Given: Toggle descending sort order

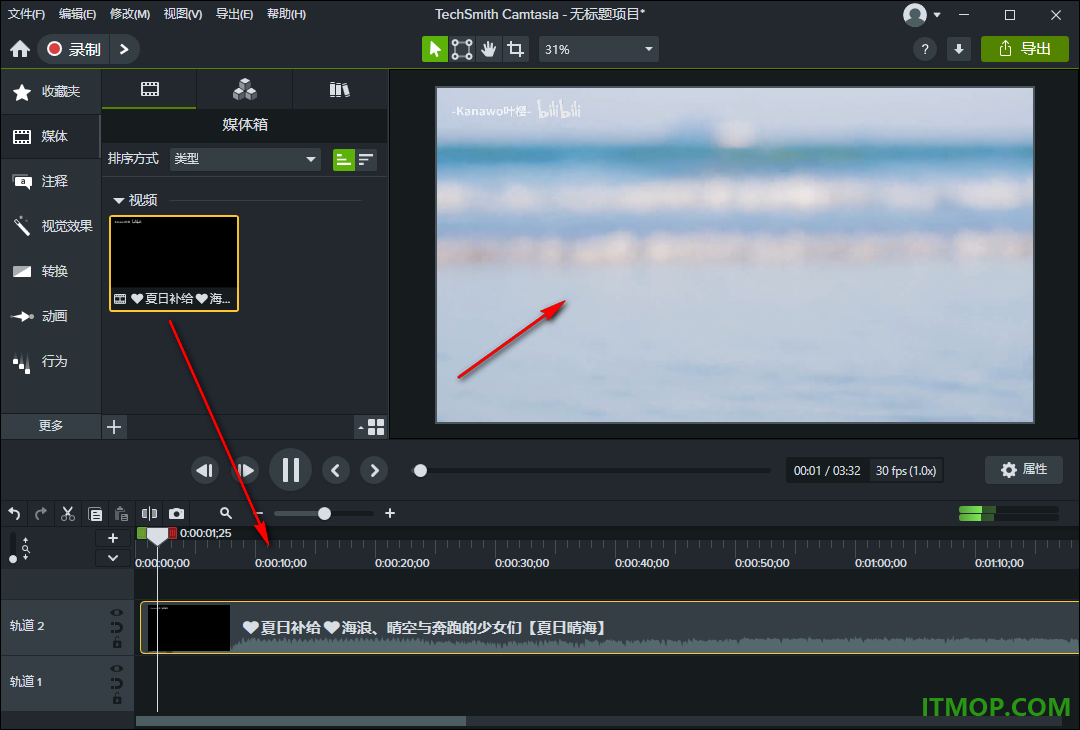Looking at the screenshot, I should [366, 160].
